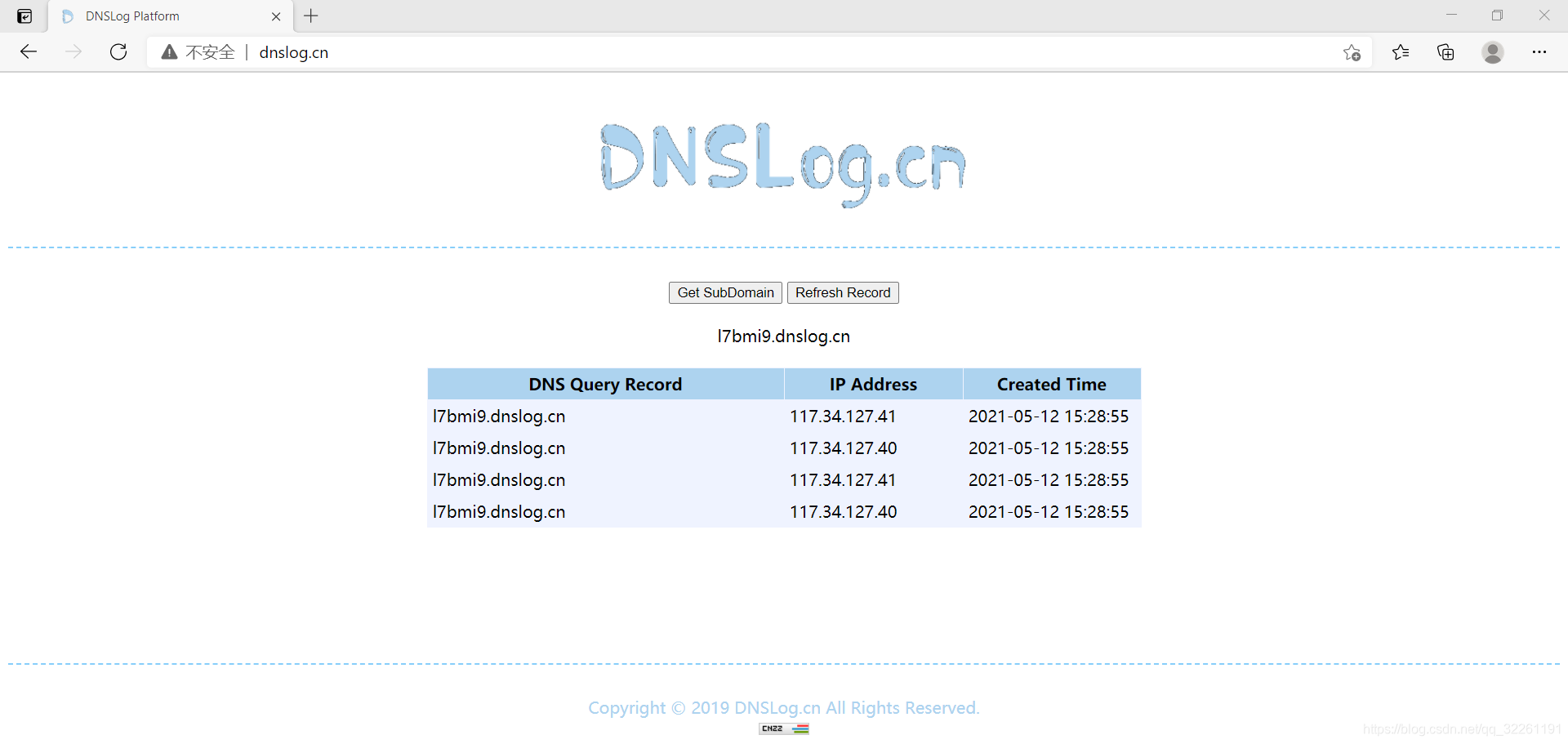Click the browser back arrow

pos(29,52)
